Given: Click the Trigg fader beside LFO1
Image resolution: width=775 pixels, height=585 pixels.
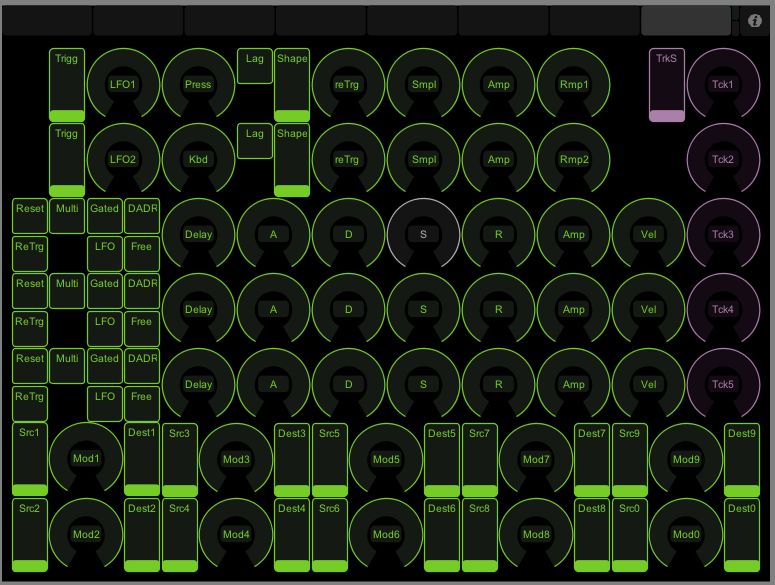Looking at the screenshot, I should tap(67, 85).
